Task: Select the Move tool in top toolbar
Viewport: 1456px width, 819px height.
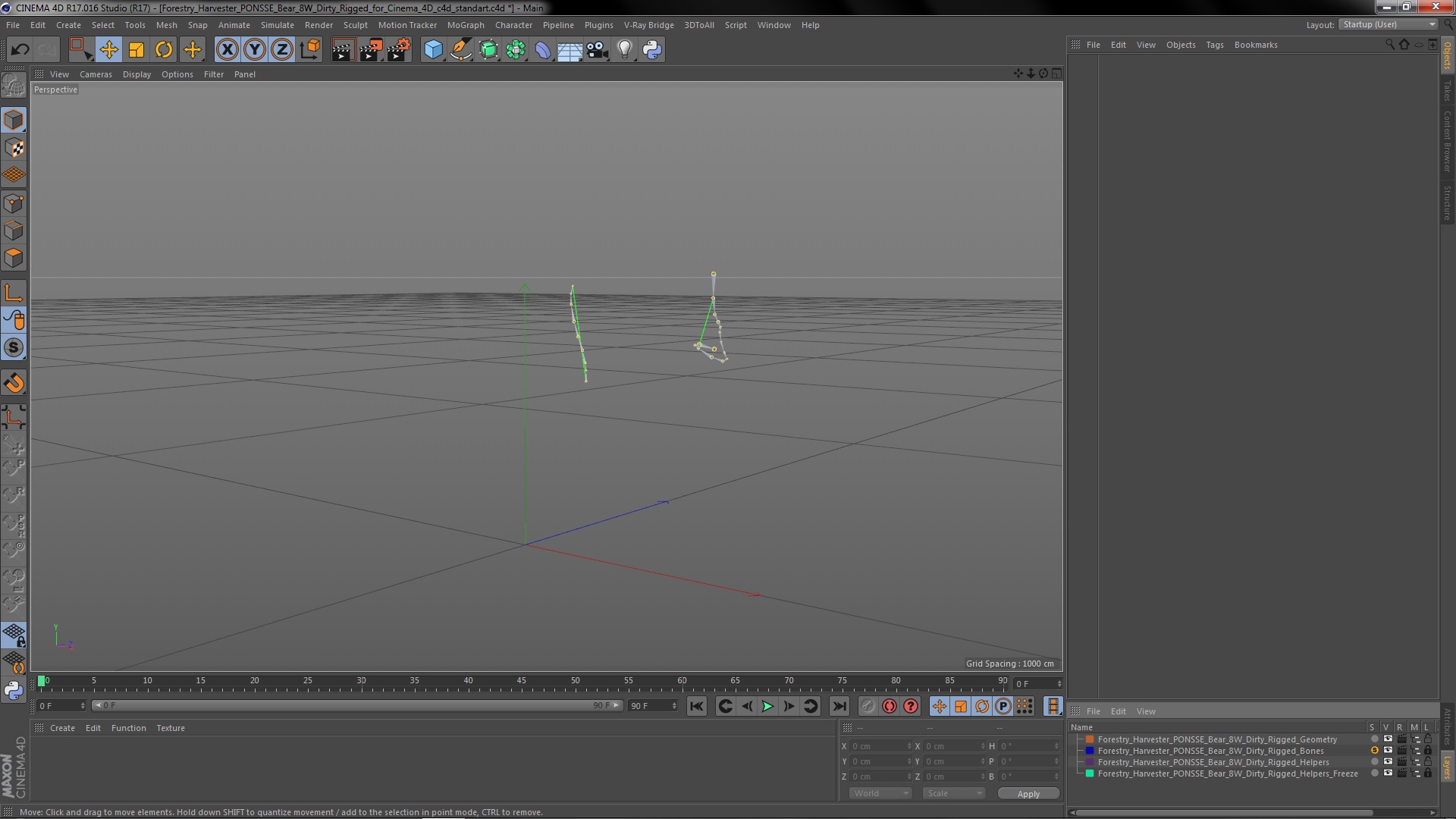Action: tap(108, 50)
